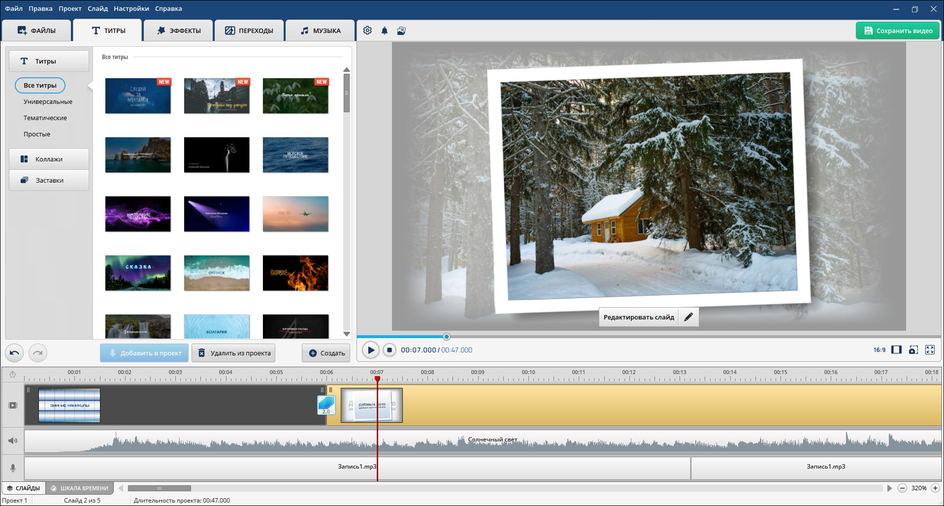
Task: Select the fire title template thumbnail
Action: pyautogui.click(x=296, y=273)
